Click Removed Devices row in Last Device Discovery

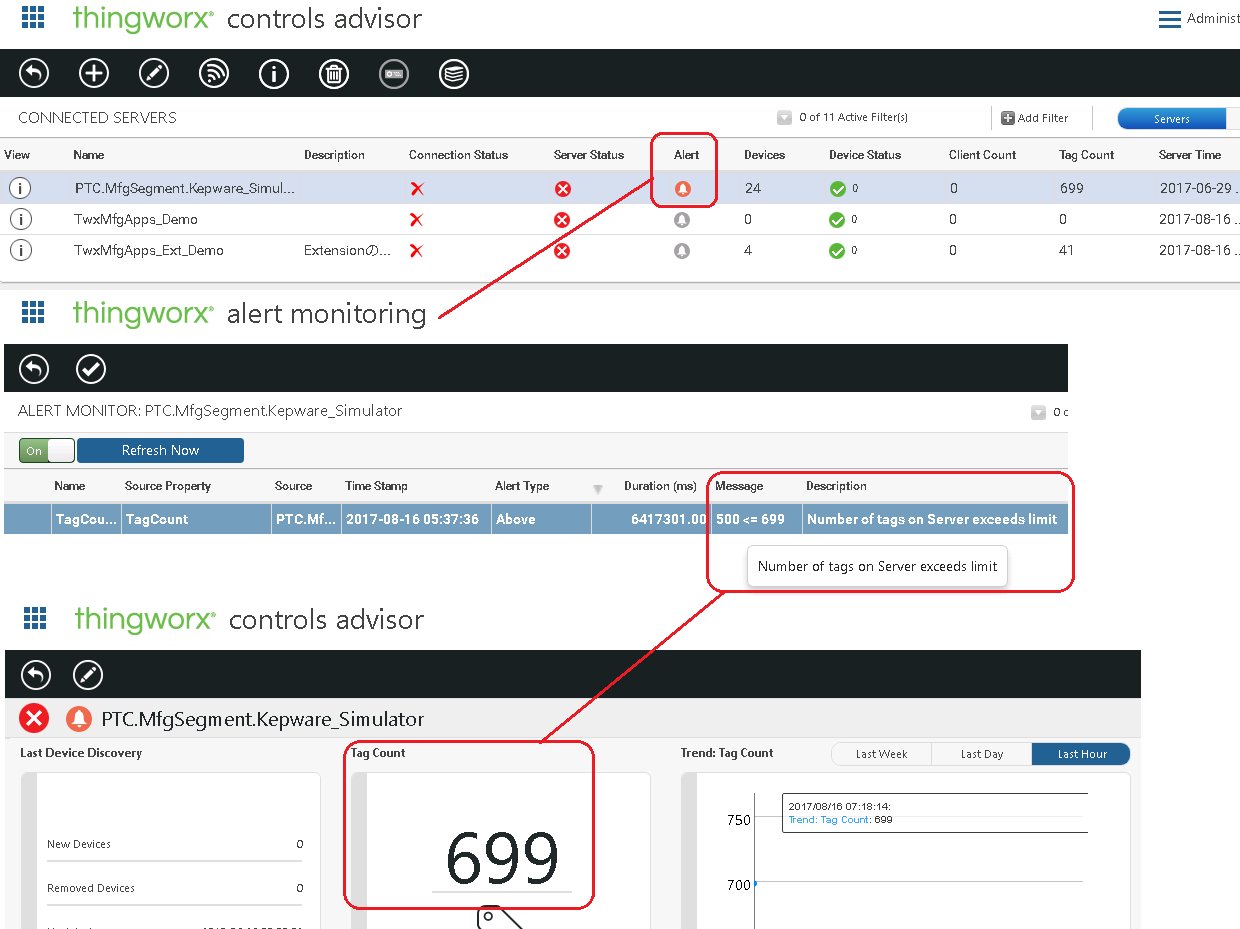pos(175,888)
